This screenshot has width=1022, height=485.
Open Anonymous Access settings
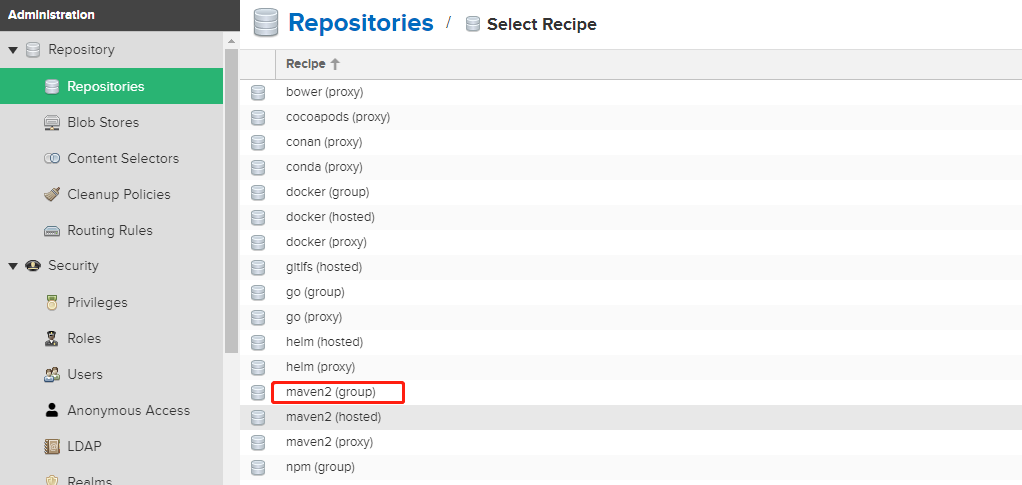128,411
